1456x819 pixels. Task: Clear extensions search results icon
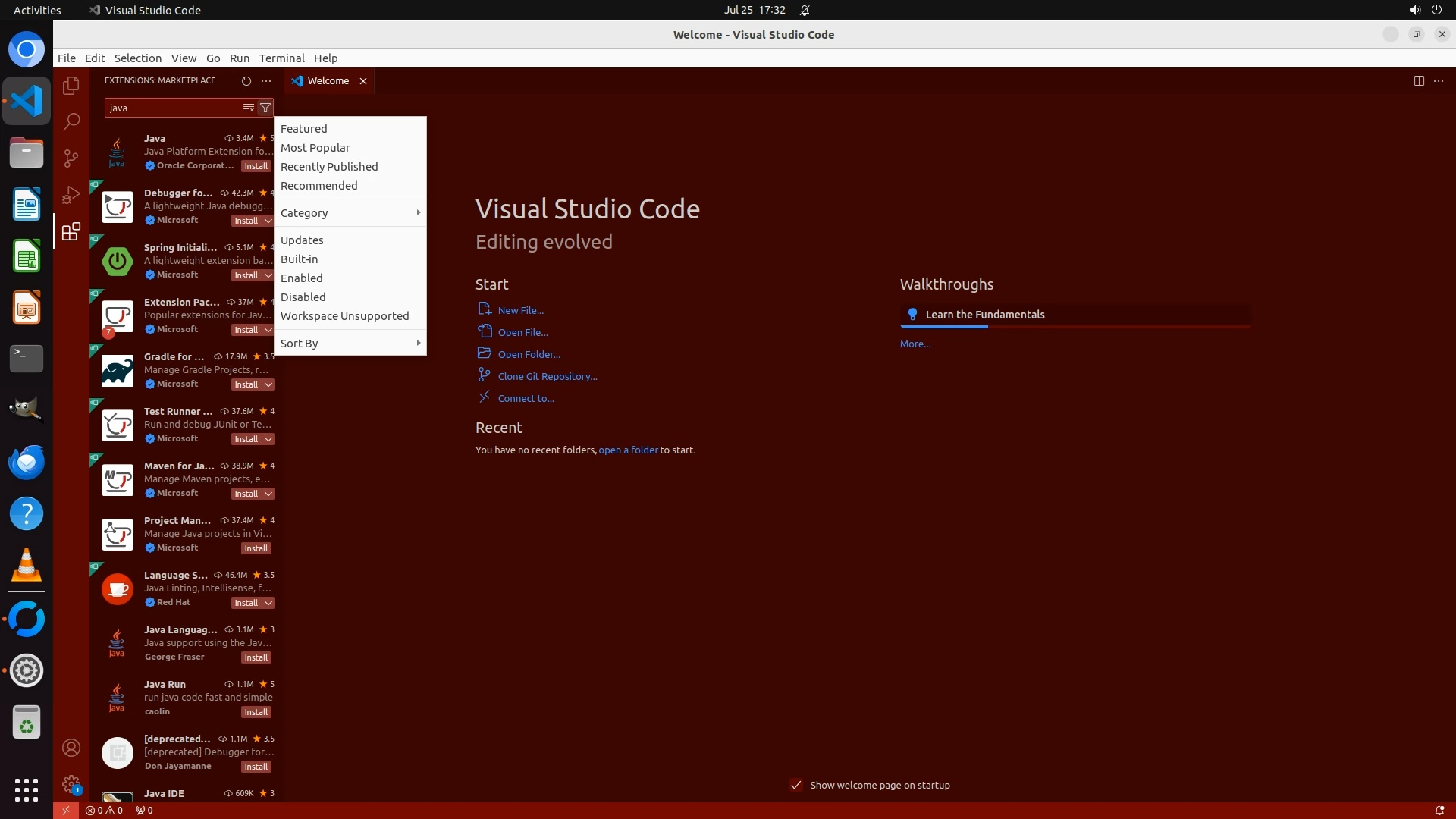coord(248,108)
